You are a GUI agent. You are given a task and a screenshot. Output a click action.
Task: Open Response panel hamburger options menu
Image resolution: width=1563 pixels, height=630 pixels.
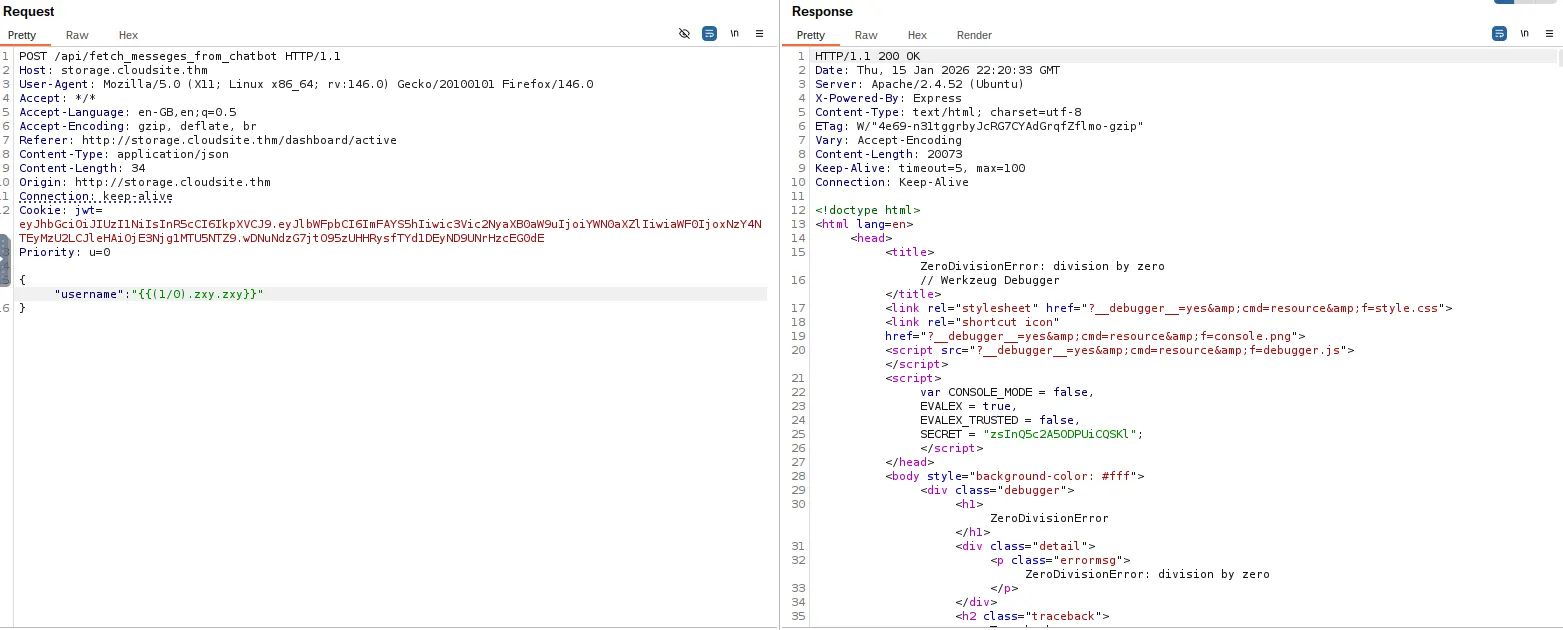(x=1549, y=34)
